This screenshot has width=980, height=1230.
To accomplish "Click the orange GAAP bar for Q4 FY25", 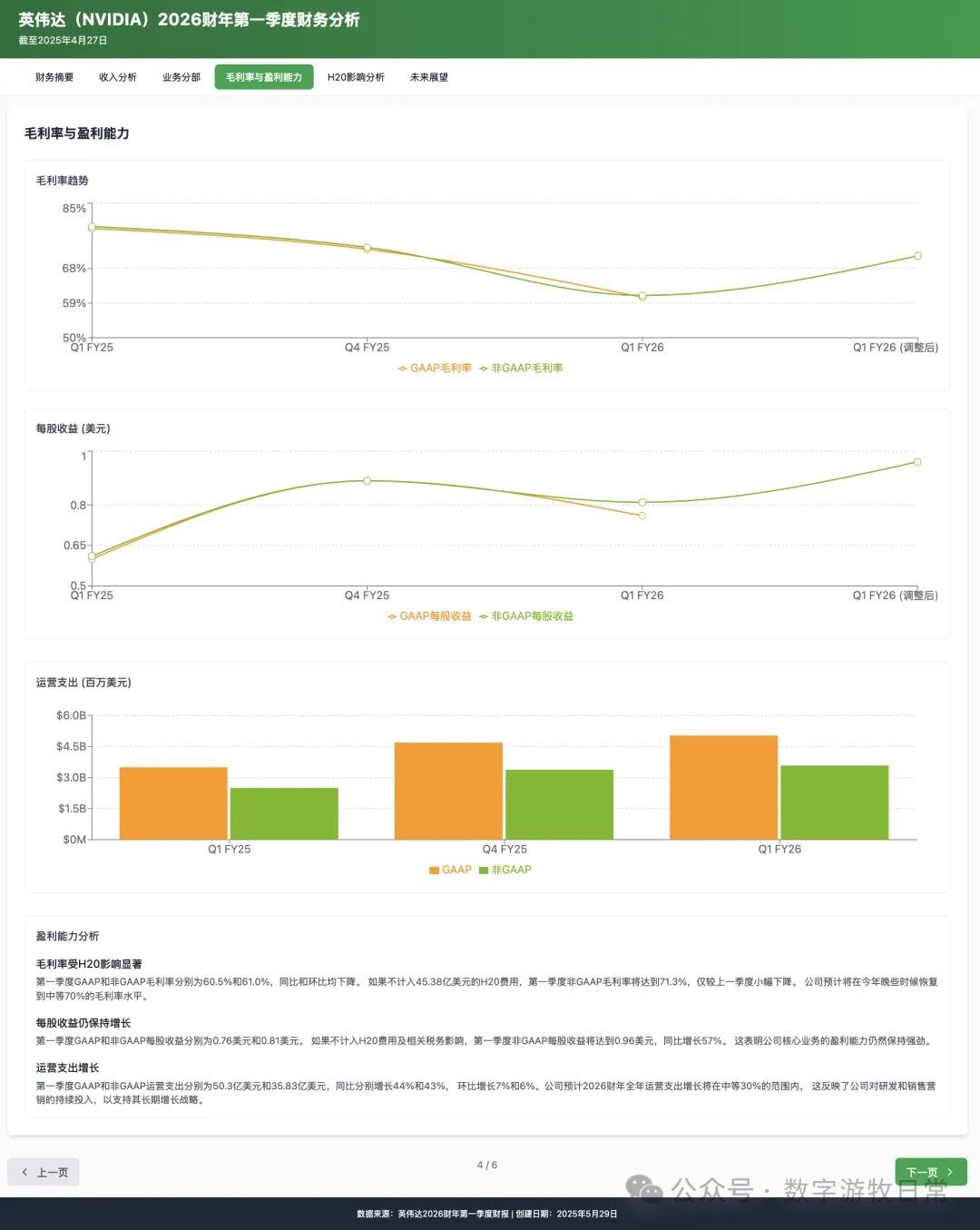I will coord(448,791).
